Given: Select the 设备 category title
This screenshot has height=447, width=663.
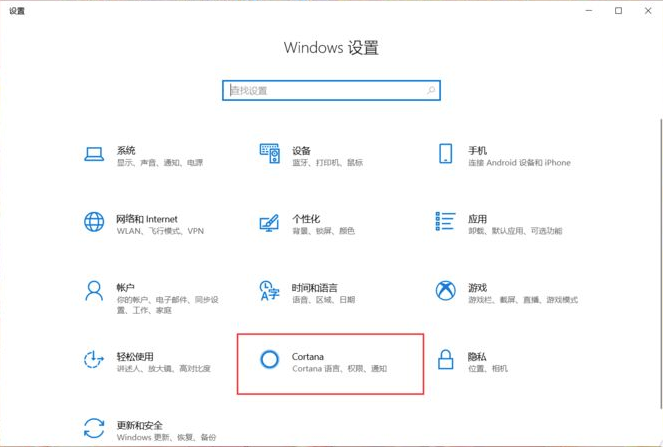Looking at the screenshot, I should pos(301,151).
